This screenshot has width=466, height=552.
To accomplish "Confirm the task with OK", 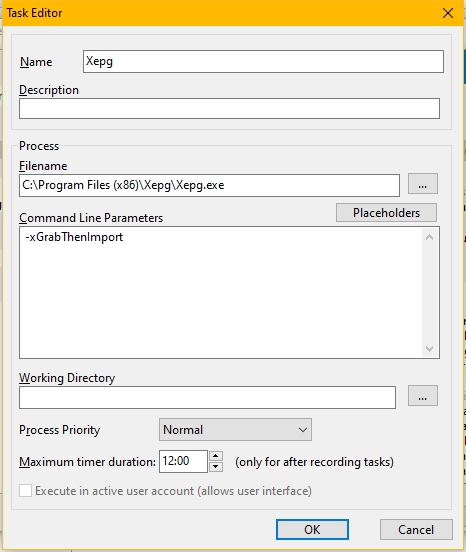I will coord(312,529).
